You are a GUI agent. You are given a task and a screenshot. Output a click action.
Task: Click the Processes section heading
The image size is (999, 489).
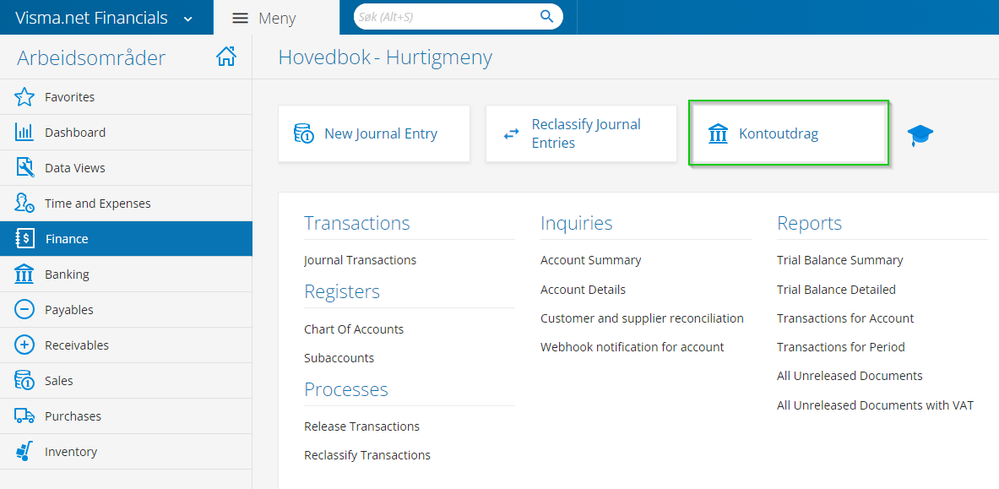[346, 389]
